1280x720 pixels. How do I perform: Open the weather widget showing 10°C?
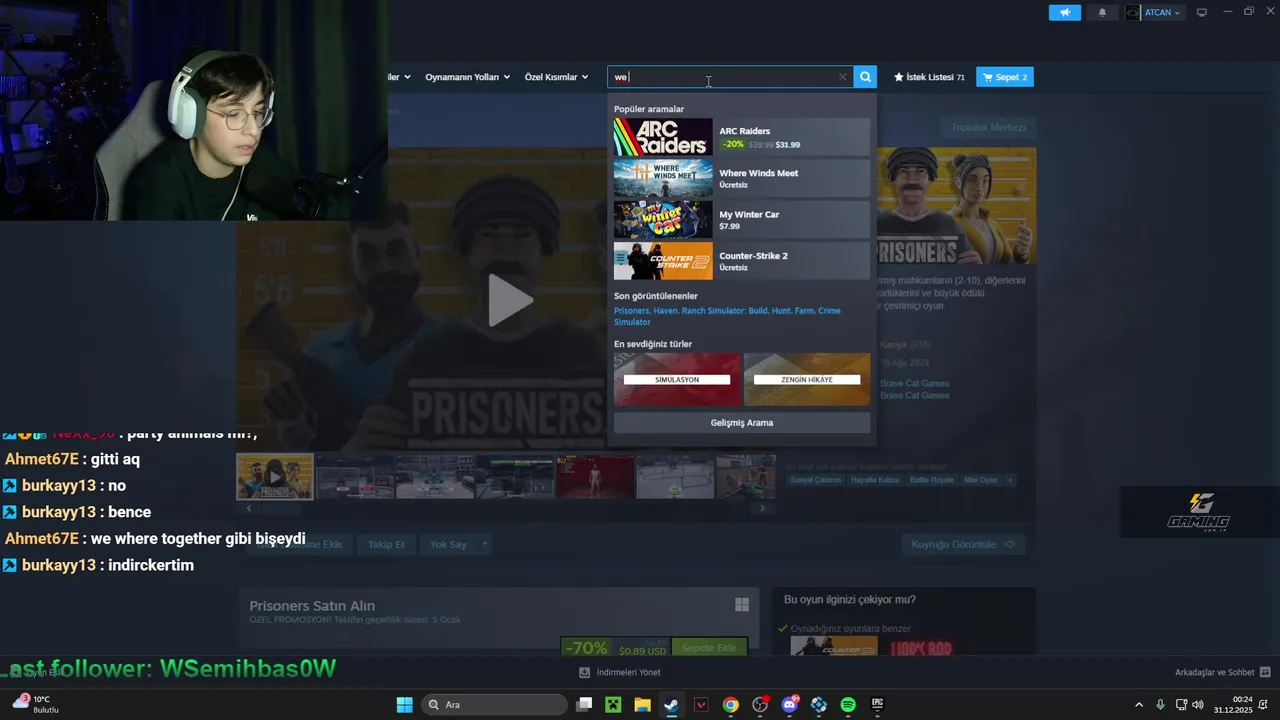point(36,704)
